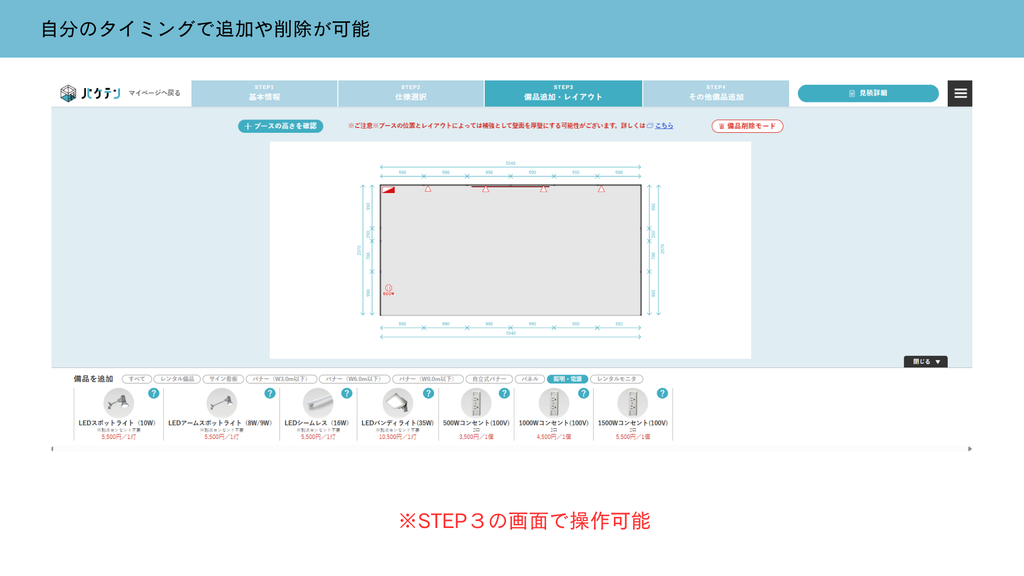The width and height of the screenshot is (1024, 576).
Task: Filter items by バナー (W9.0m以下)
Action: 428,379
